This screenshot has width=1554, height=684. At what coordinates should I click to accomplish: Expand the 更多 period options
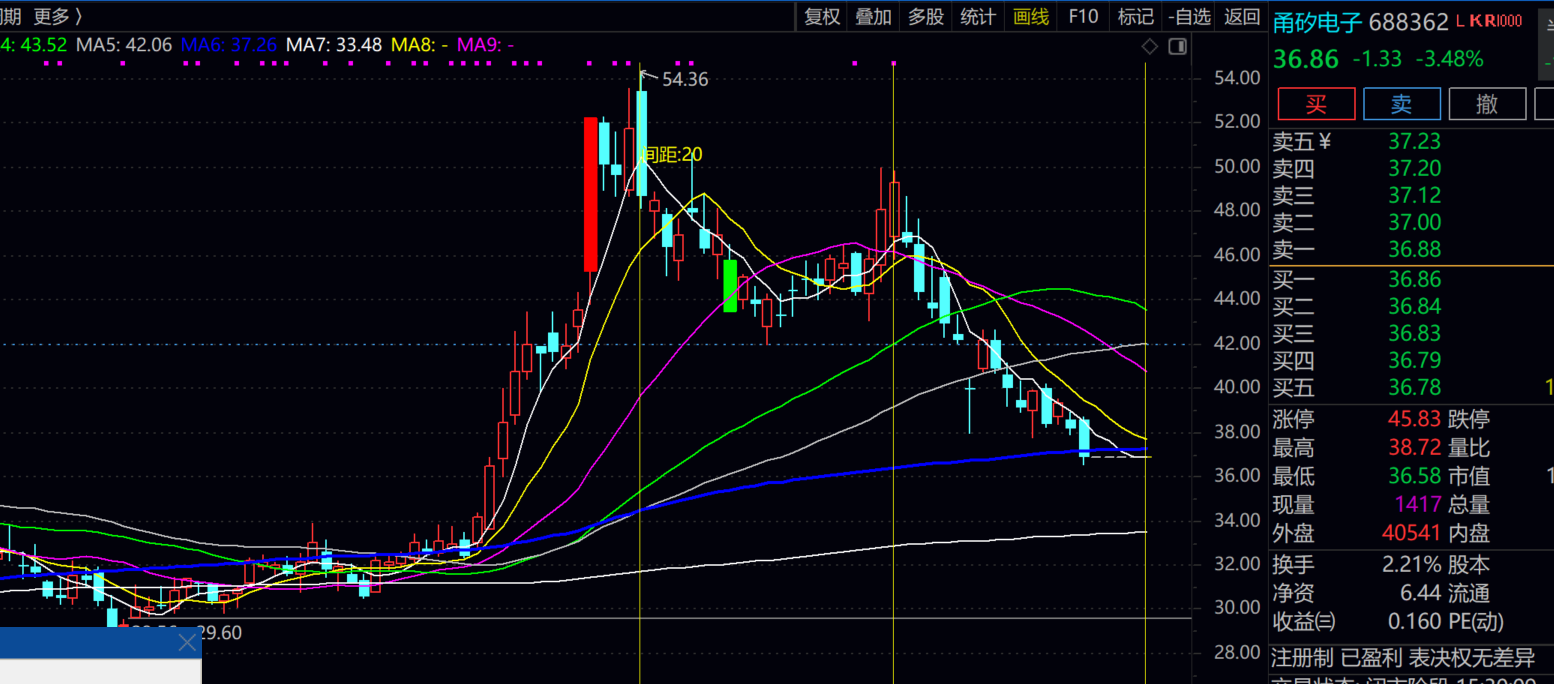point(57,16)
